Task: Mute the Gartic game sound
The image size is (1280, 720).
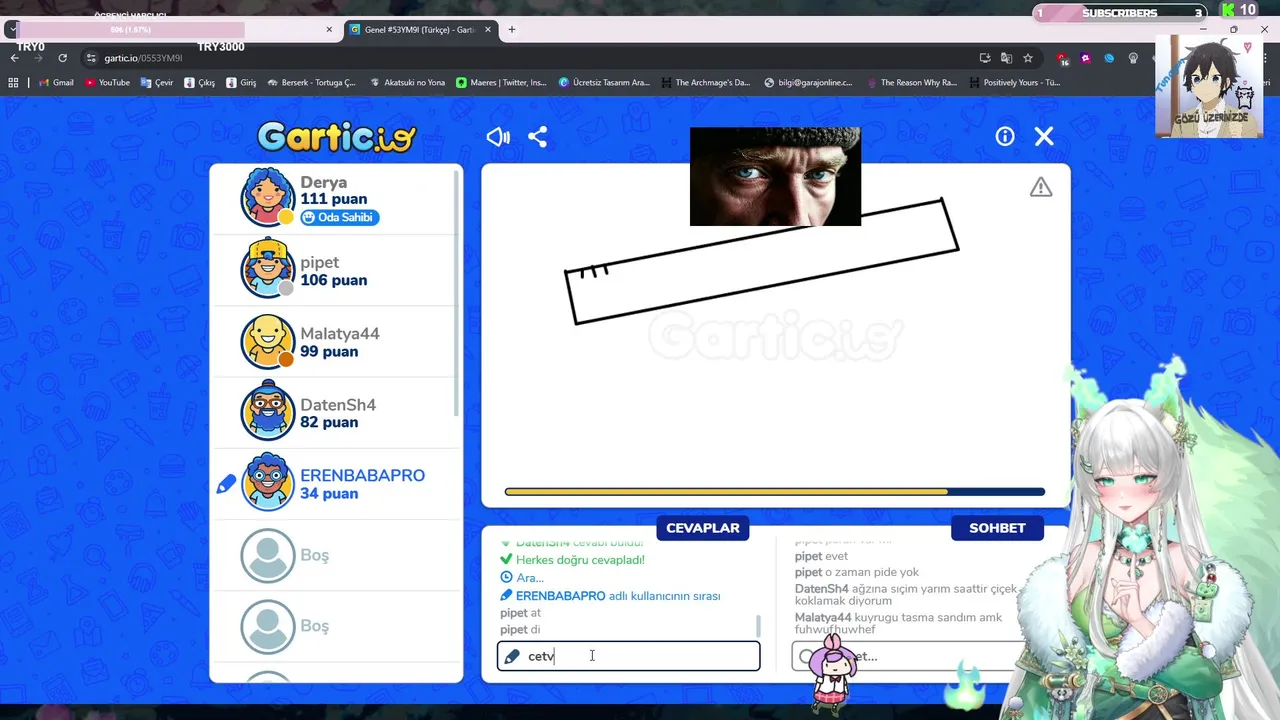Action: (x=498, y=137)
